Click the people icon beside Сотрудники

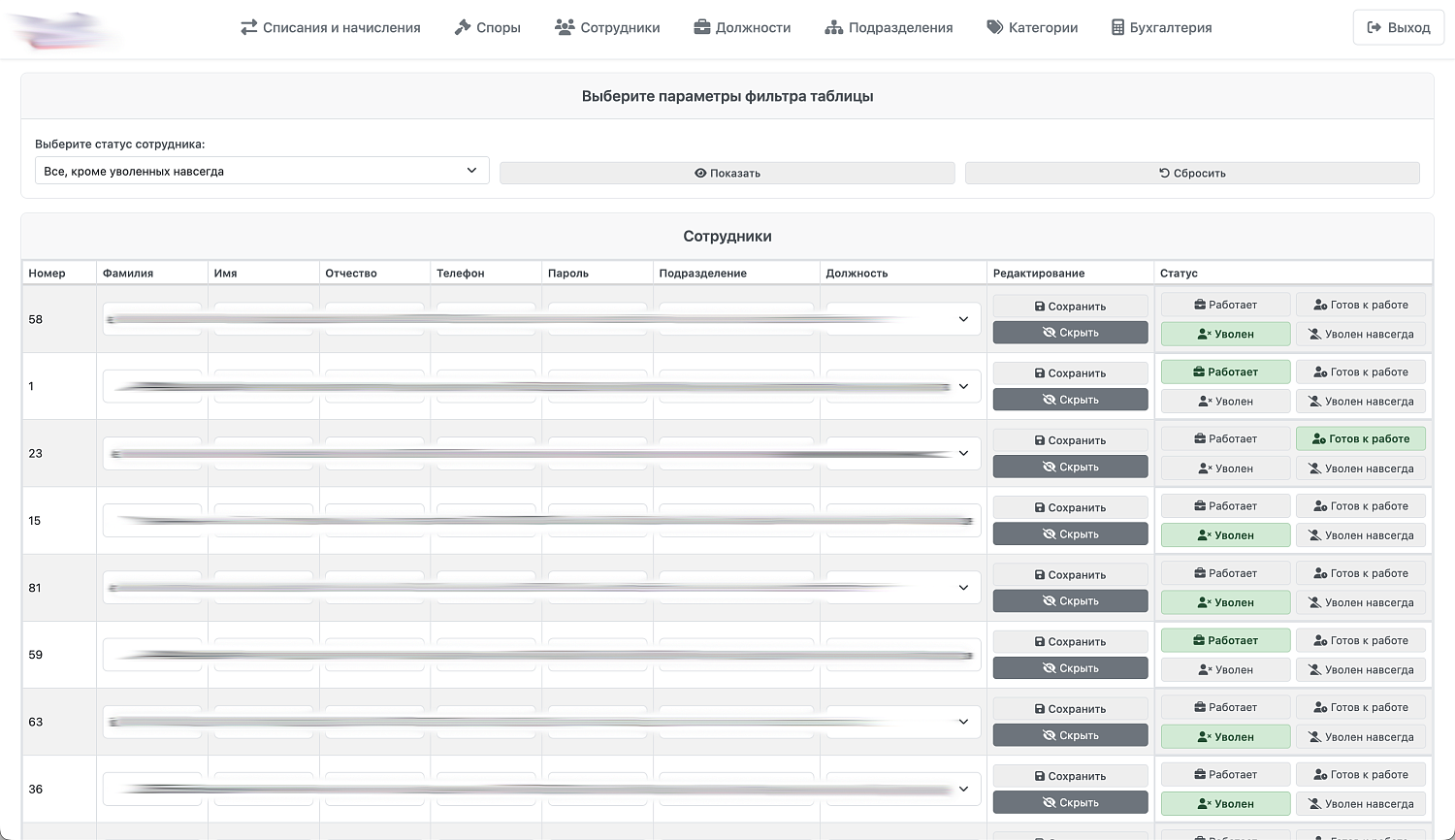[565, 28]
